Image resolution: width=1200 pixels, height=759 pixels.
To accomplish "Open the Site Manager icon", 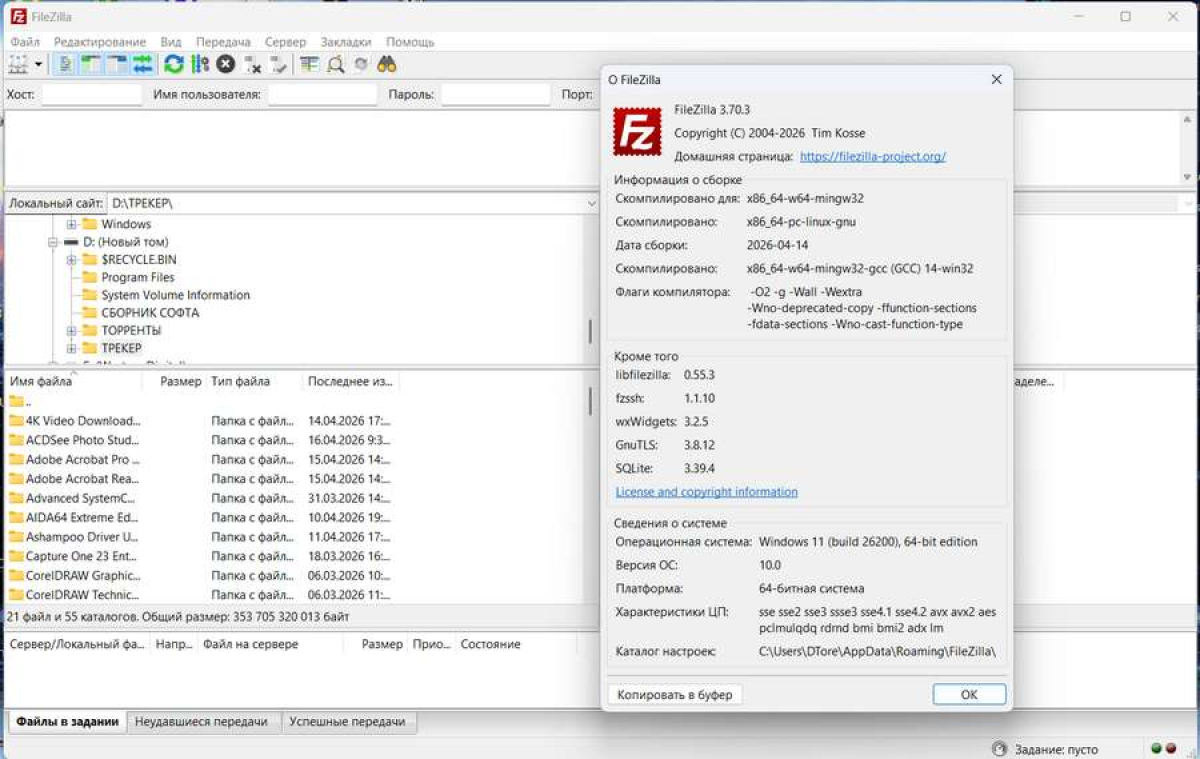I will click(x=17, y=64).
